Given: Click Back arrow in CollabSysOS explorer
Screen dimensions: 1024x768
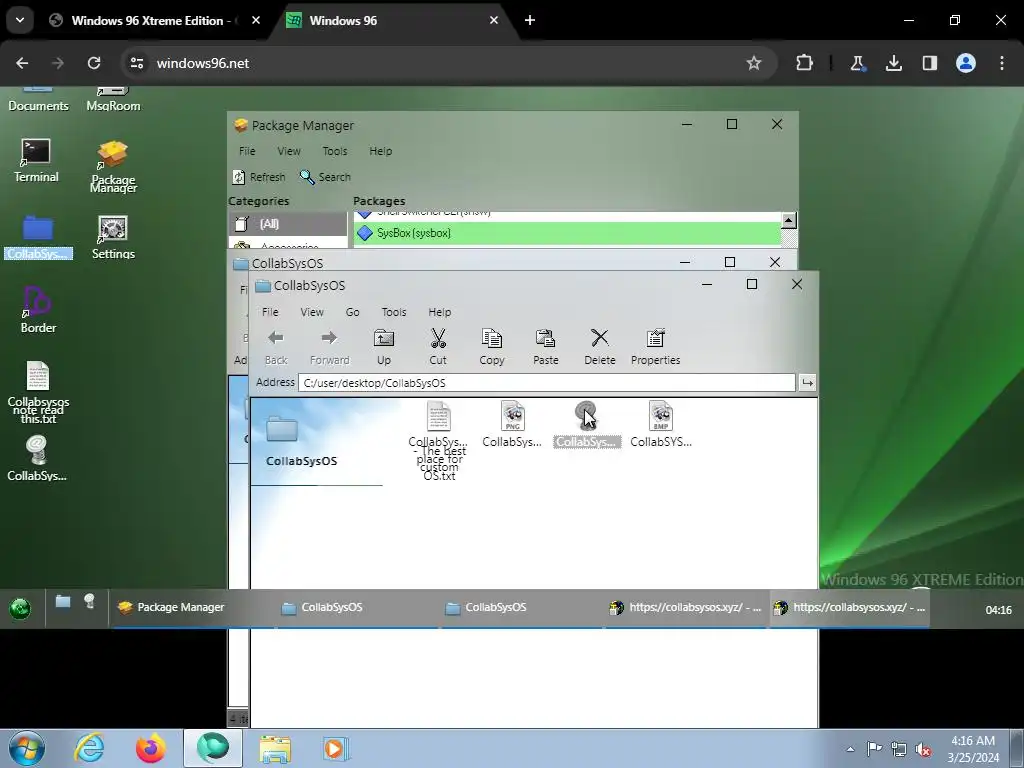Looking at the screenshot, I should (x=276, y=347).
